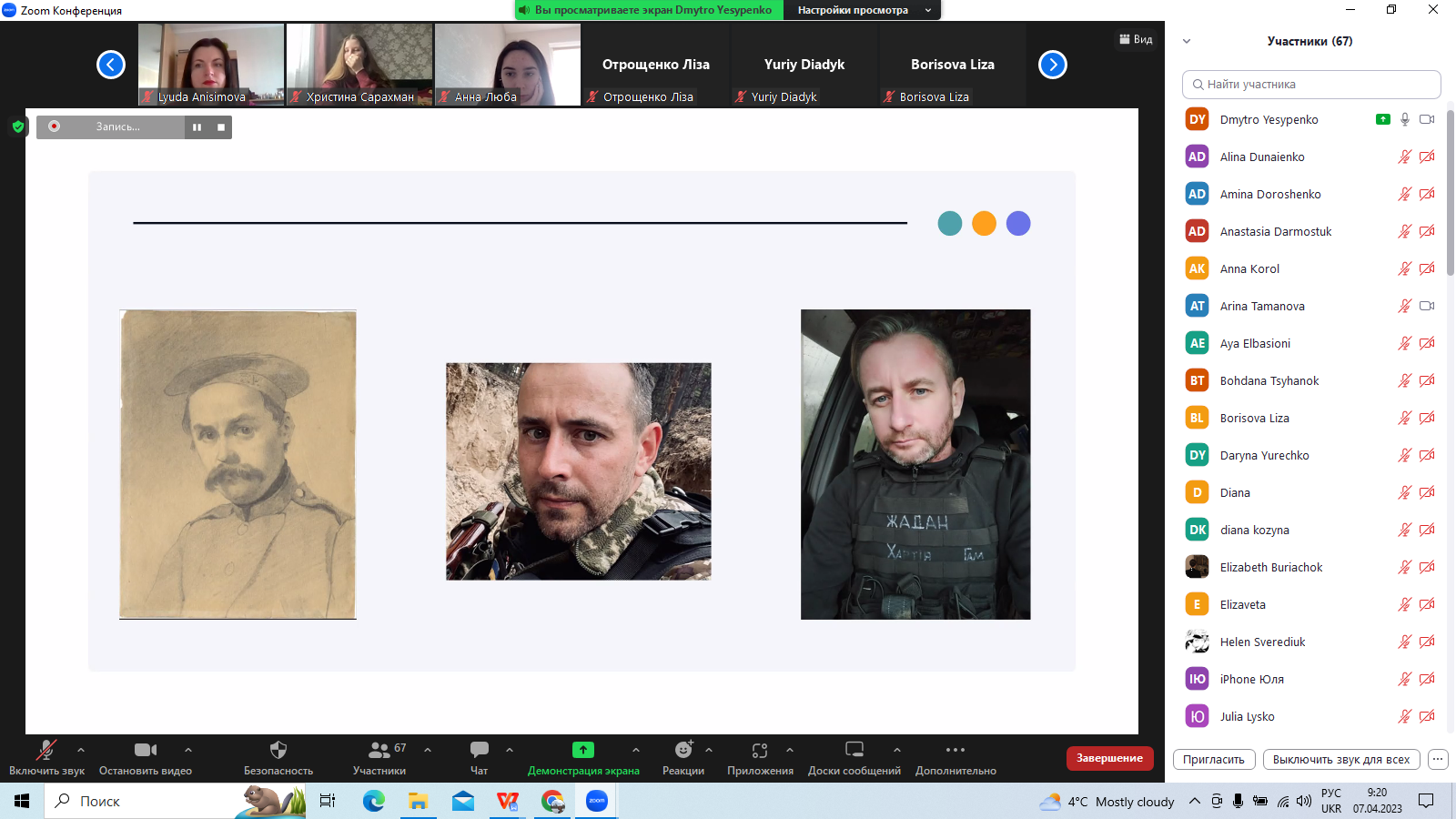This screenshot has height=819, width=1456.
Task: Open the More options ellipsis in toolbar
Action: tap(955, 751)
